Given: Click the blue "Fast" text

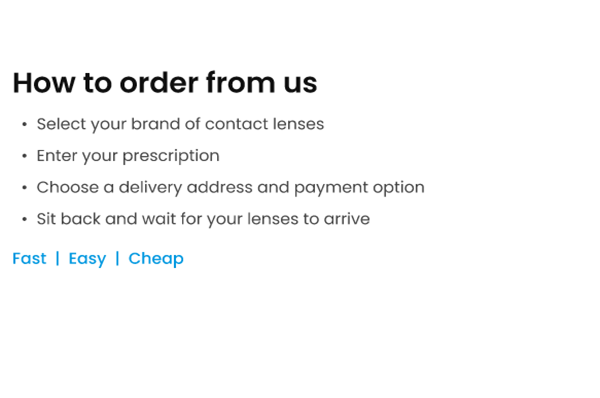Looking at the screenshot, I should point(29,258).
